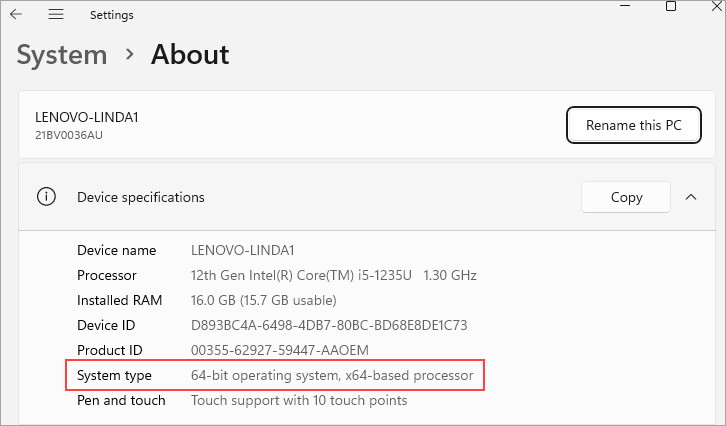This screenshot has height=426, width=726.
Task: Click the processor description text
Action: pyautogui.click(x=334, y=275)
